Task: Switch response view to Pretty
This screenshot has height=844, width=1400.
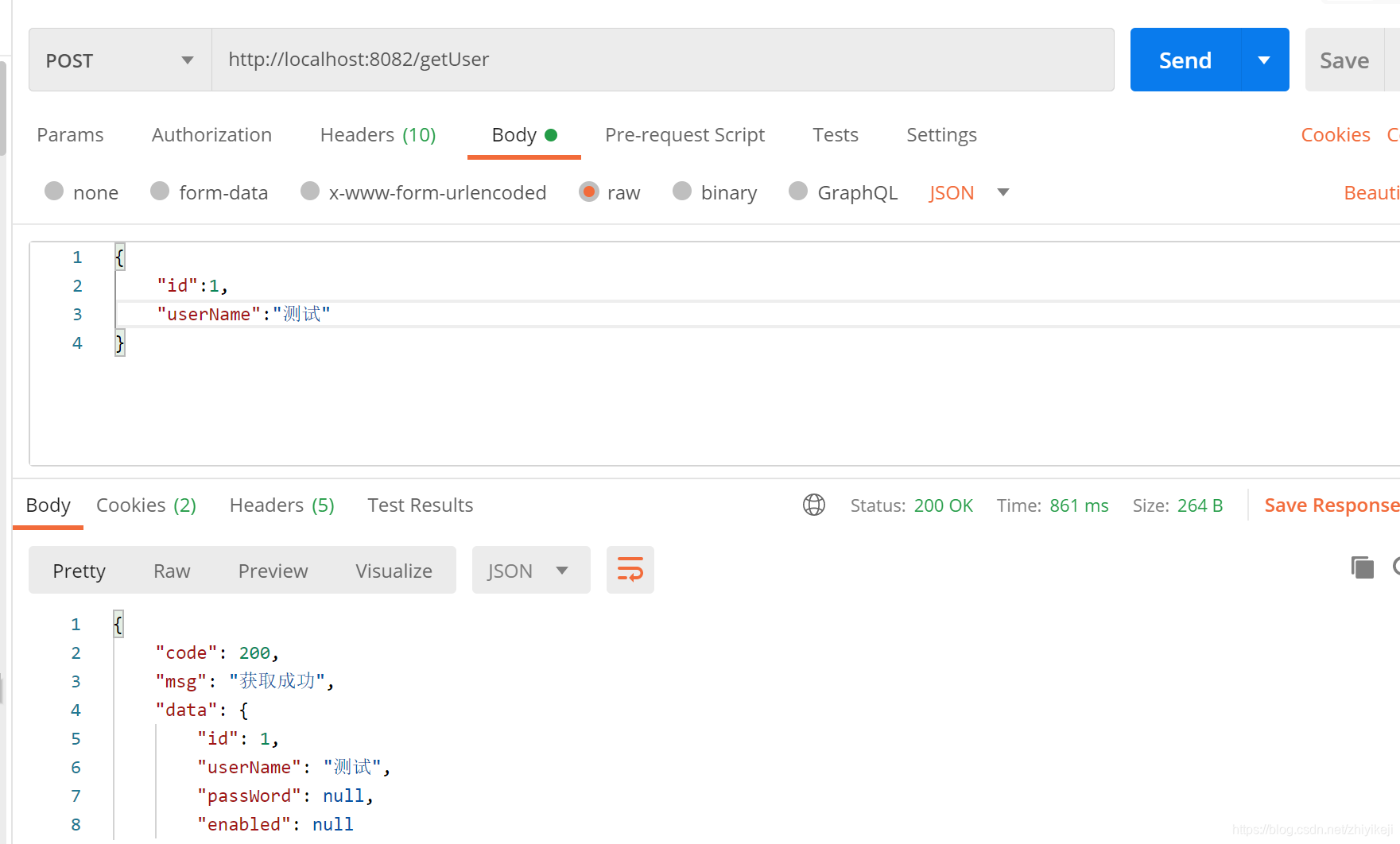Action: pos(79,571)
